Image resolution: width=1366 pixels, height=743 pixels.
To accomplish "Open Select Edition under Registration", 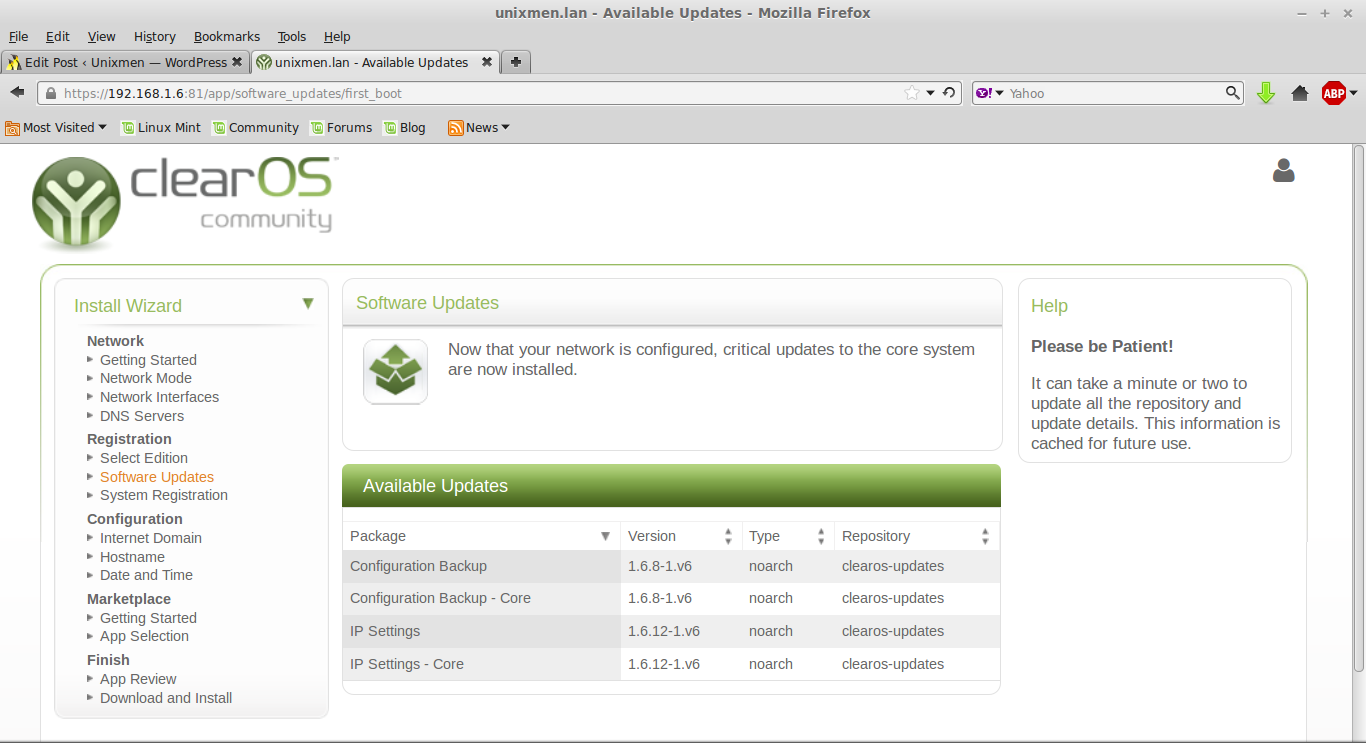I will [144, 458].
